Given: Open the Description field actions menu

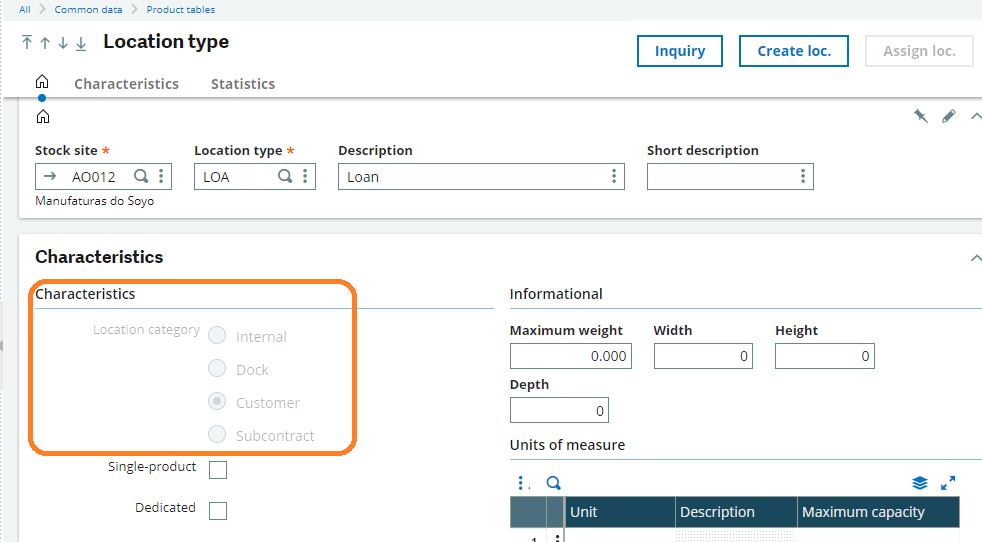Looking at the screenshot, I should 613,177.
